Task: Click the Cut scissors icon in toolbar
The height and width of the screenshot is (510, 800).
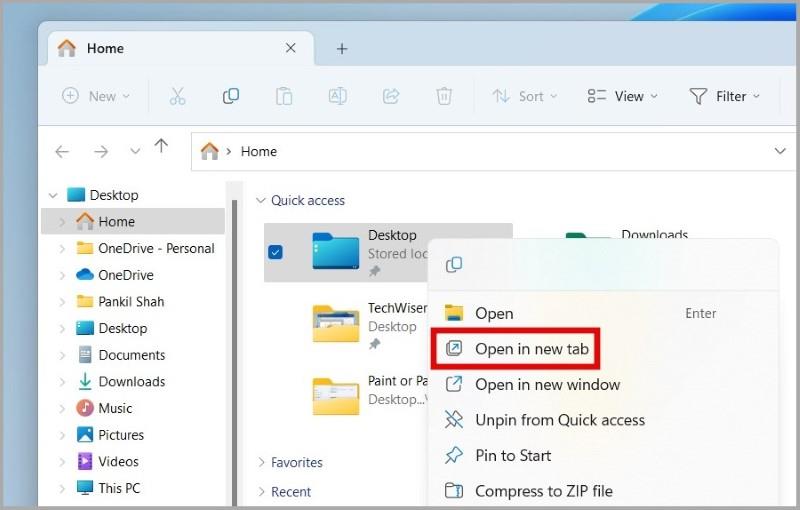Action: coord(177,96)
